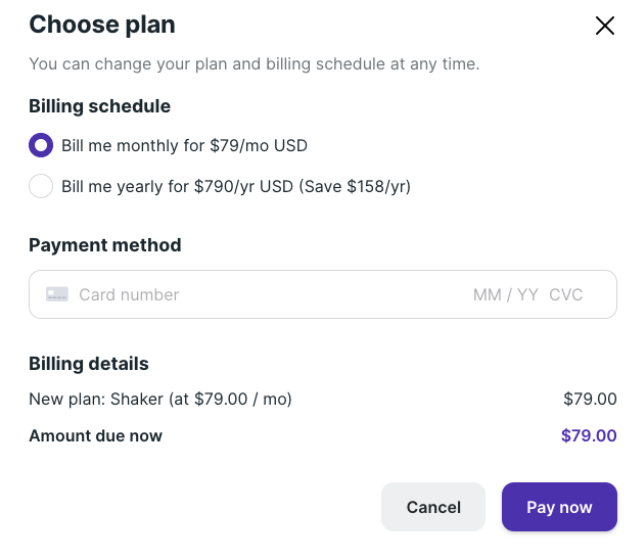Select the monthly billing radio button
Screen dimensions: 640x552
pos(41,146)
